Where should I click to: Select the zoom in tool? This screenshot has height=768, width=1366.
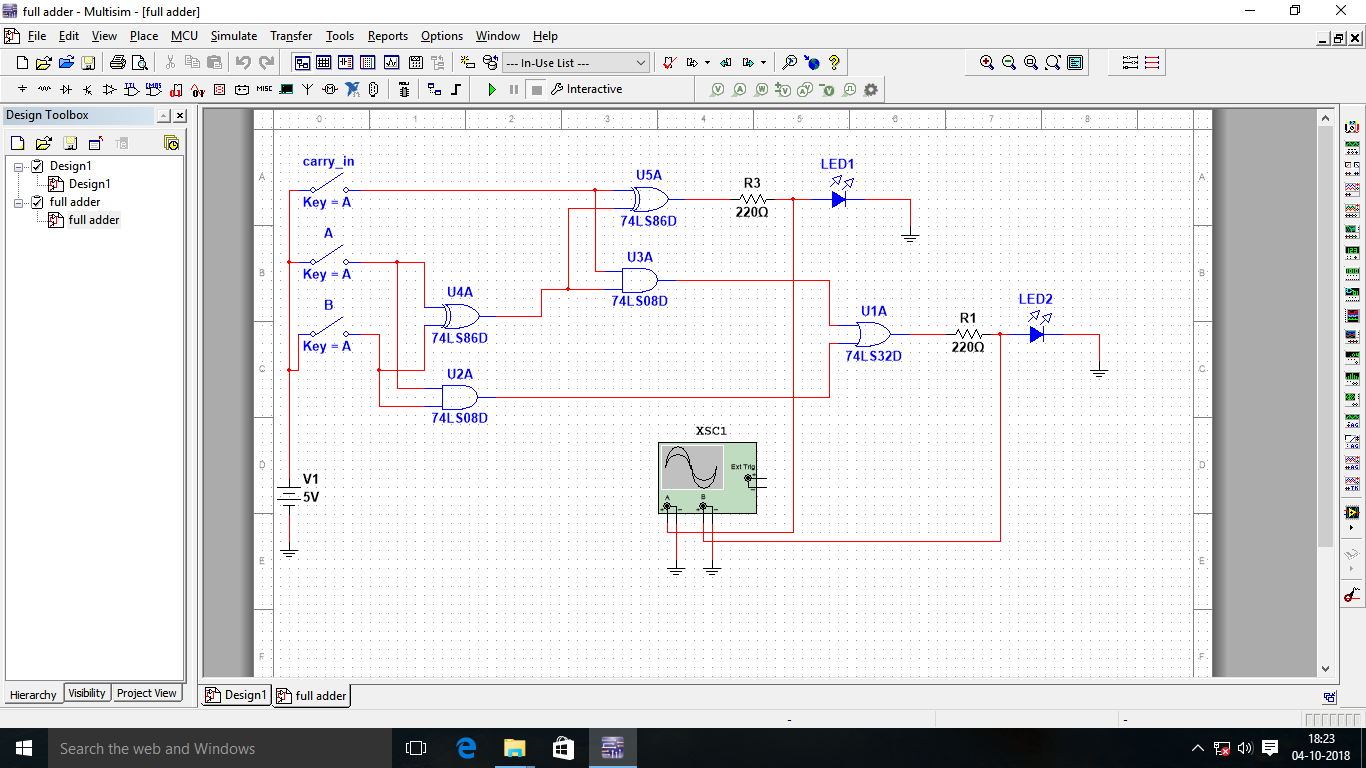(985, 62)
